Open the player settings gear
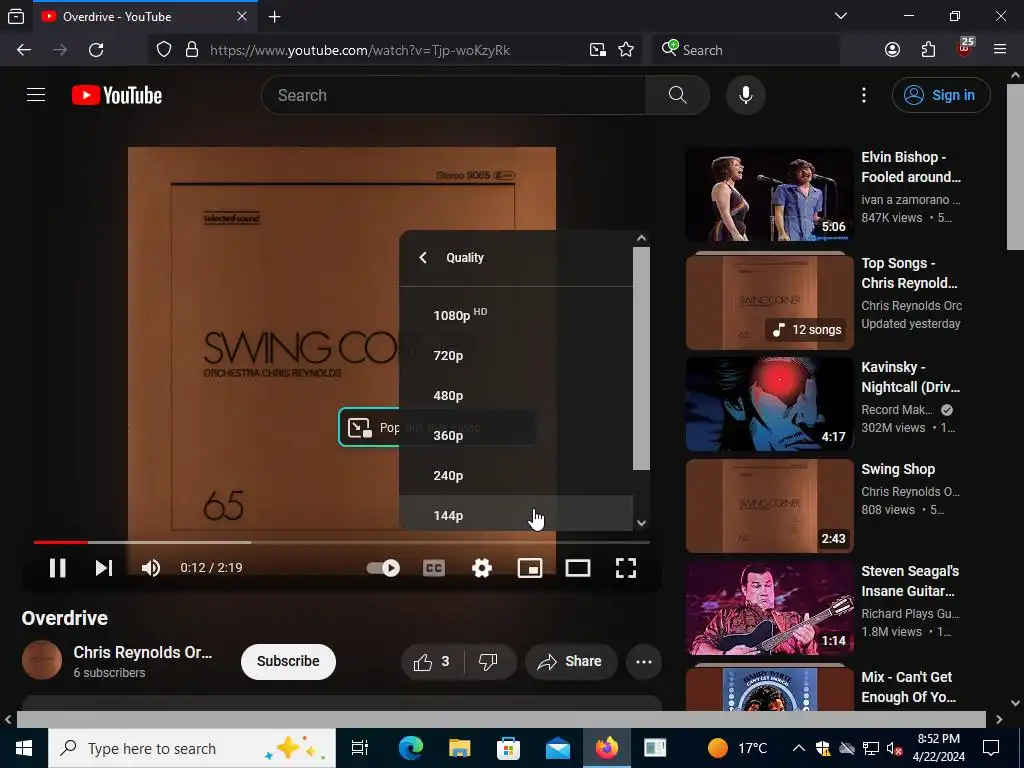 click(x=482, y=568)
